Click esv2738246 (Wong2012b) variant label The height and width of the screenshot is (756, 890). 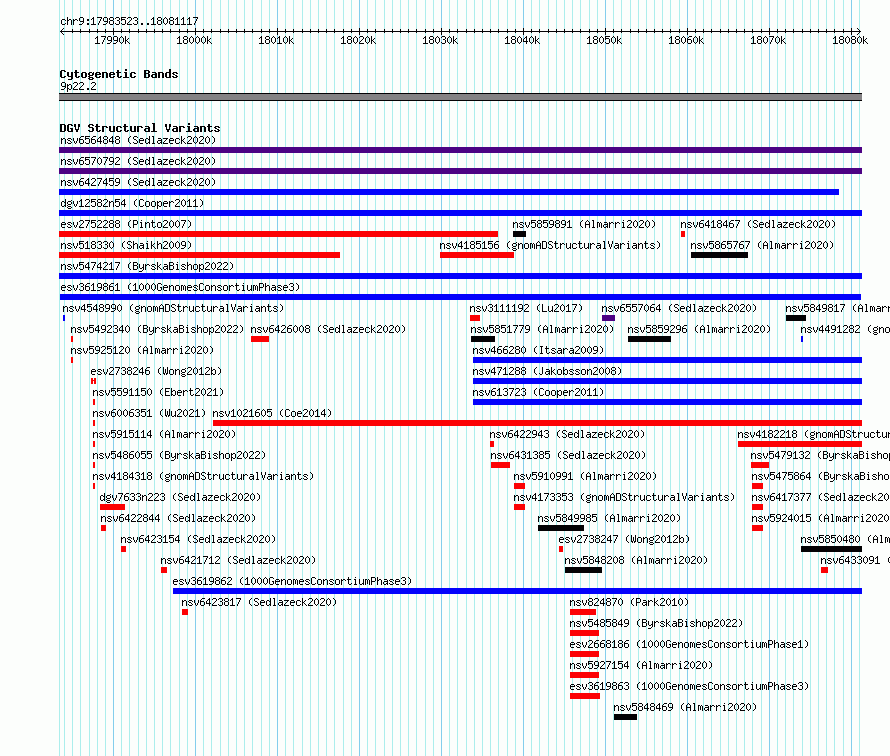pyautogui.click(x=156, y=371)
